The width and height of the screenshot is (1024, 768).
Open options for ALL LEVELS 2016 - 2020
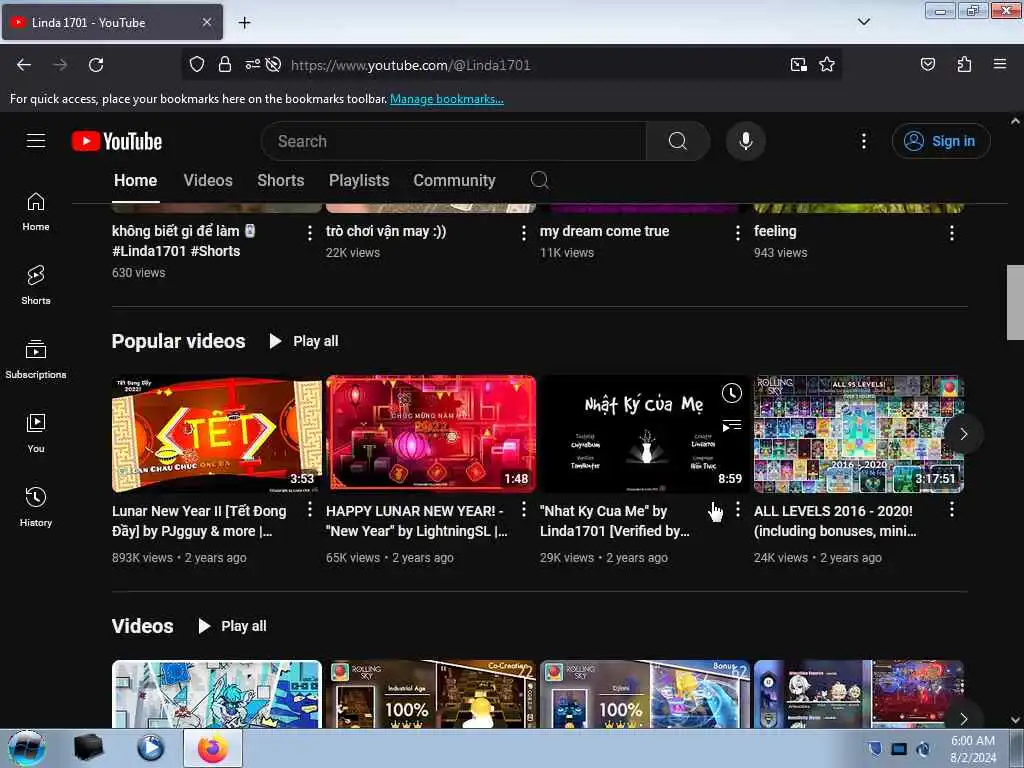point(952,509)
